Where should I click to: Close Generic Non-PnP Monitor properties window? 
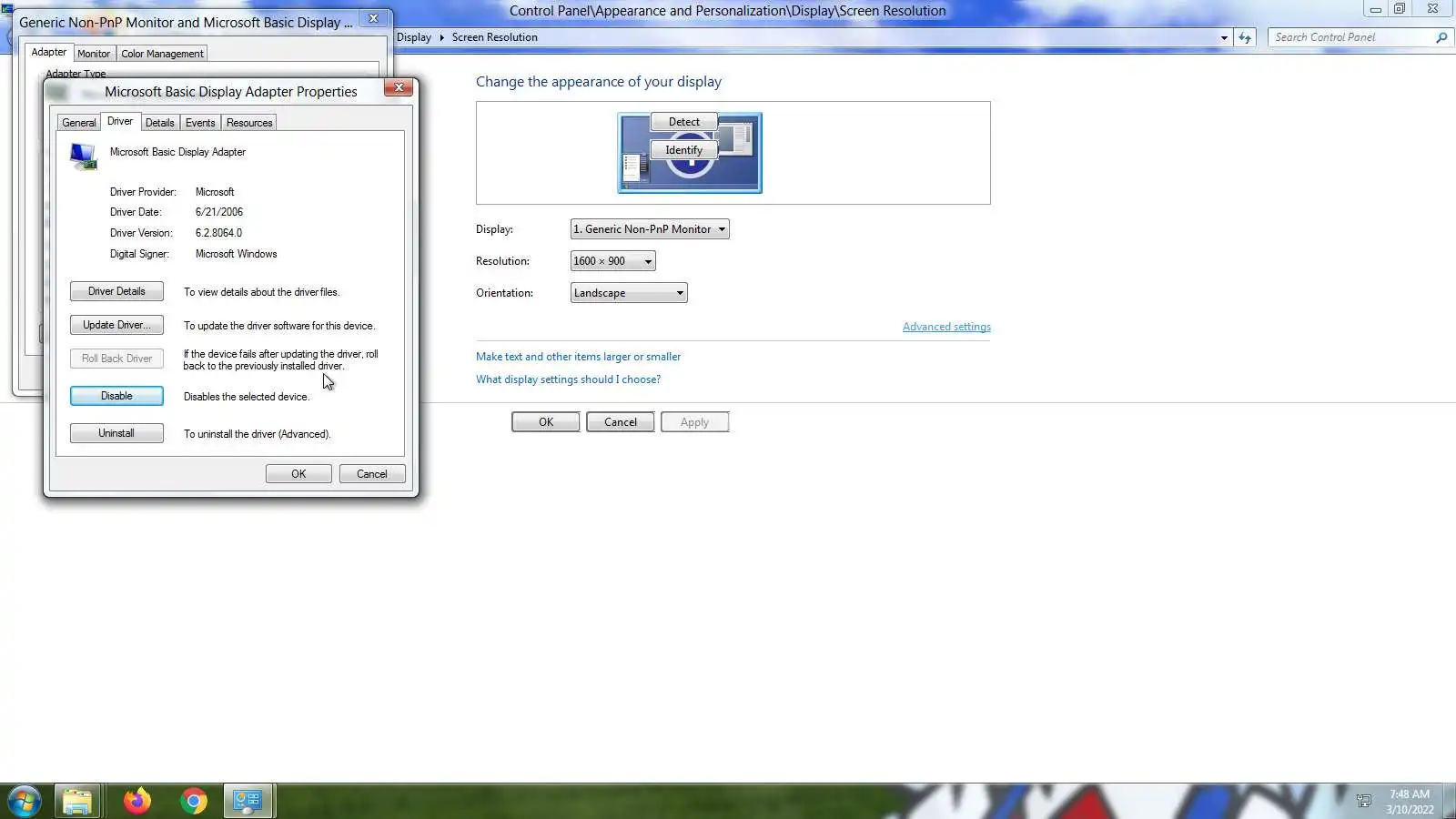coord(373,18)
